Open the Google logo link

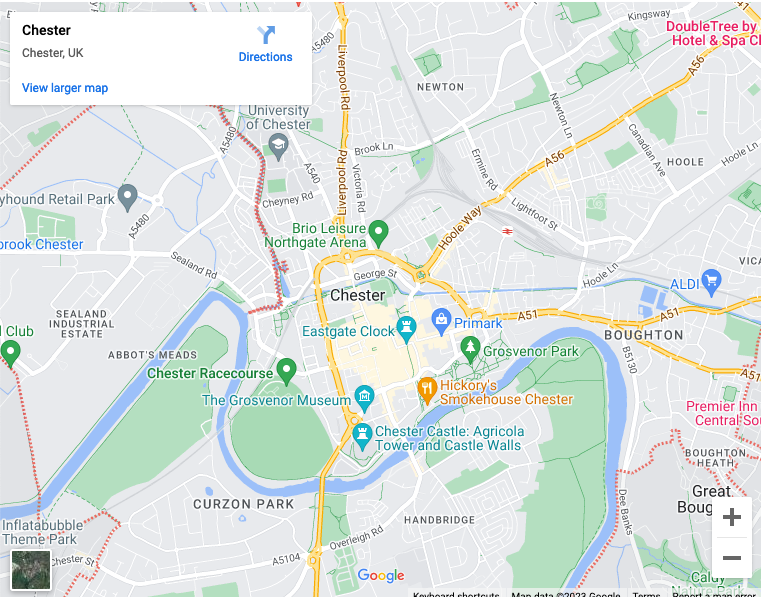pyautogui.click(x=381, y=576)
